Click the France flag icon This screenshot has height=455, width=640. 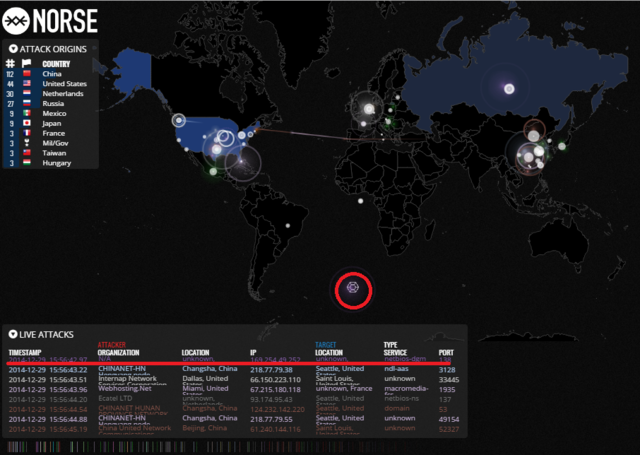27,133
